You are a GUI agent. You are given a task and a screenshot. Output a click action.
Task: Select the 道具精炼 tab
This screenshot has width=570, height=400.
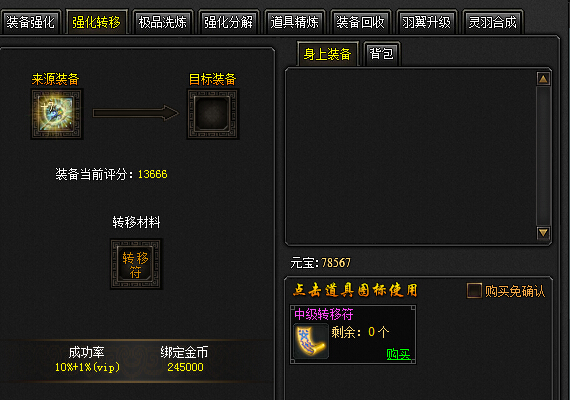click(294, 22)
